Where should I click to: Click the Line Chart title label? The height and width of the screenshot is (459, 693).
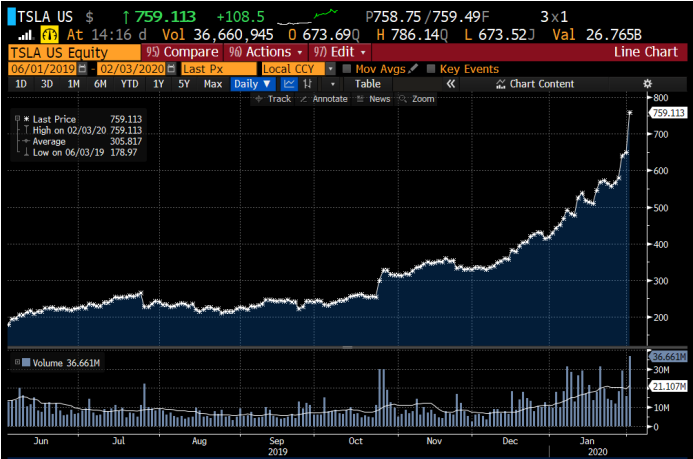coord(645,52)
